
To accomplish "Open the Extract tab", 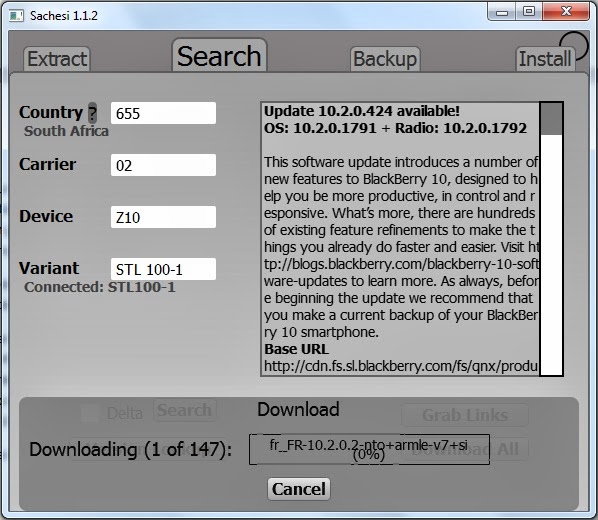I will tap(57, 59).
